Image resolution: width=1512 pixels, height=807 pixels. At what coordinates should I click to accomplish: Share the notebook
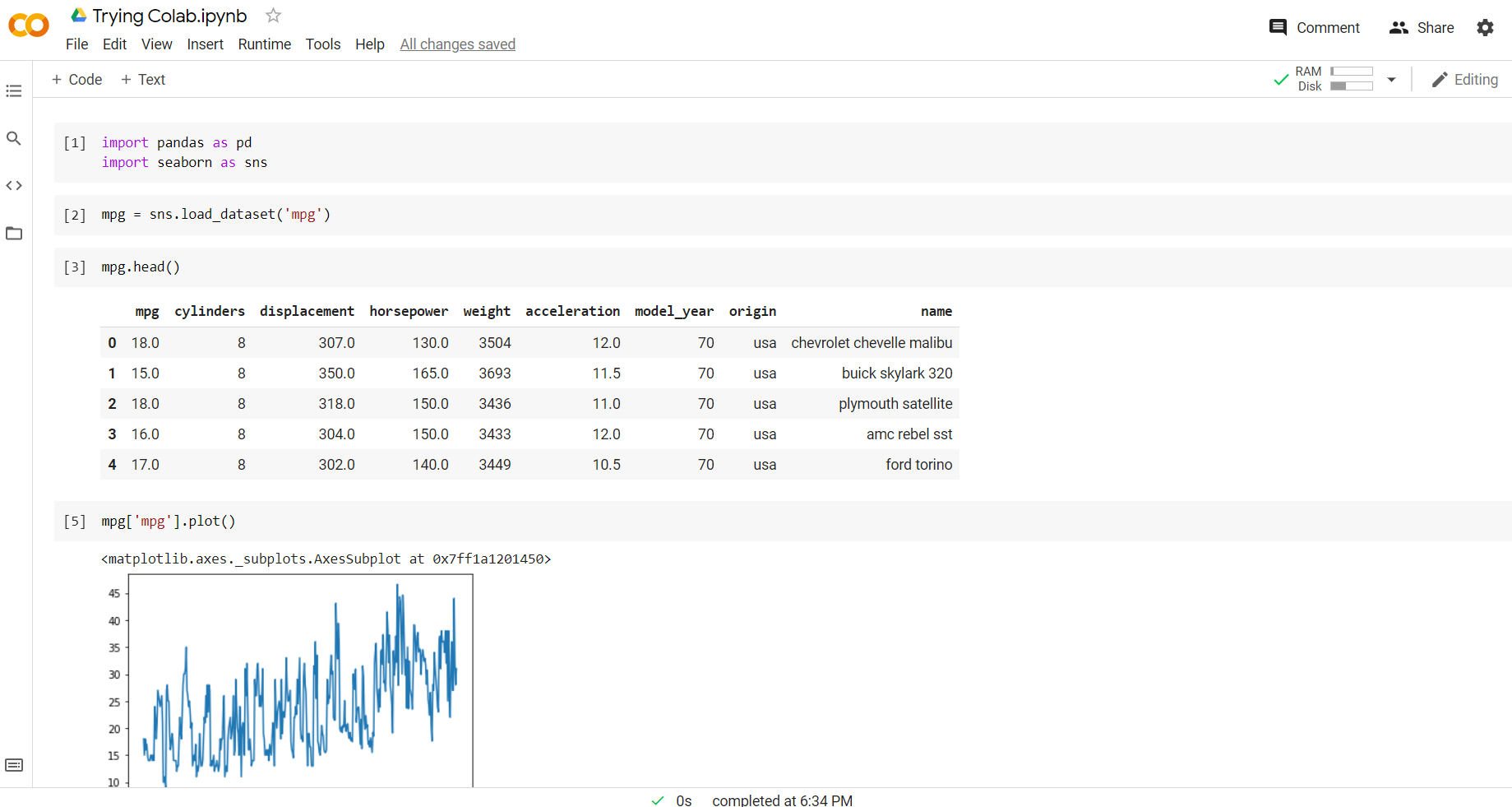[x=1422, y=28]
